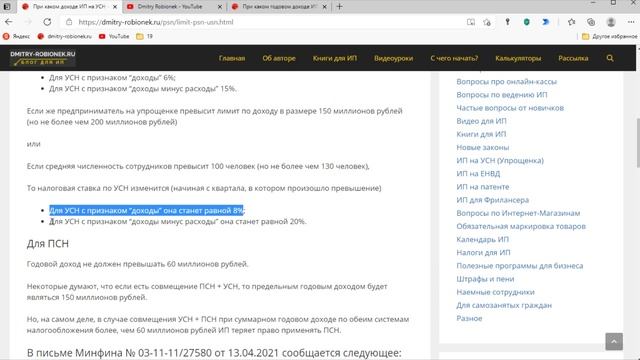Image resolution: width=640 pixels, height=360 pixels.
Task: Open the Штрафы и пени category
Action: pyautogui.click(x=485, y=279)
